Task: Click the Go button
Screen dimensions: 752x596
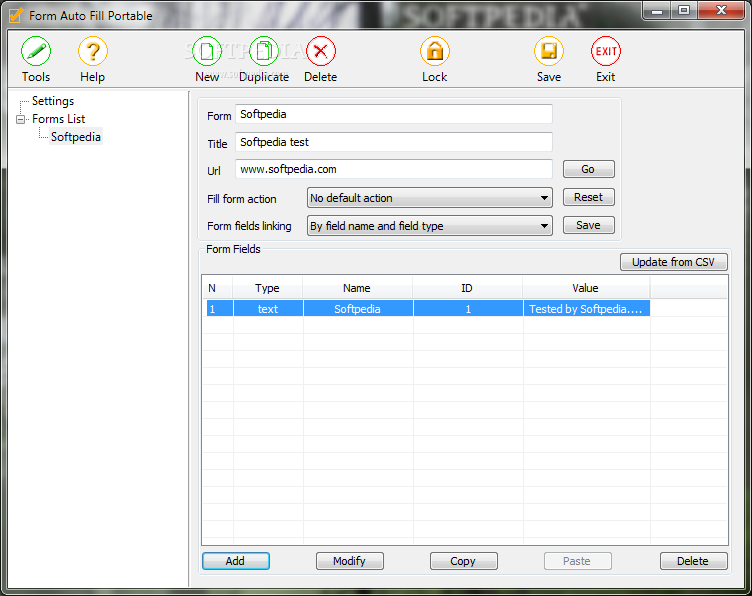Action: (x=588, y=169)
